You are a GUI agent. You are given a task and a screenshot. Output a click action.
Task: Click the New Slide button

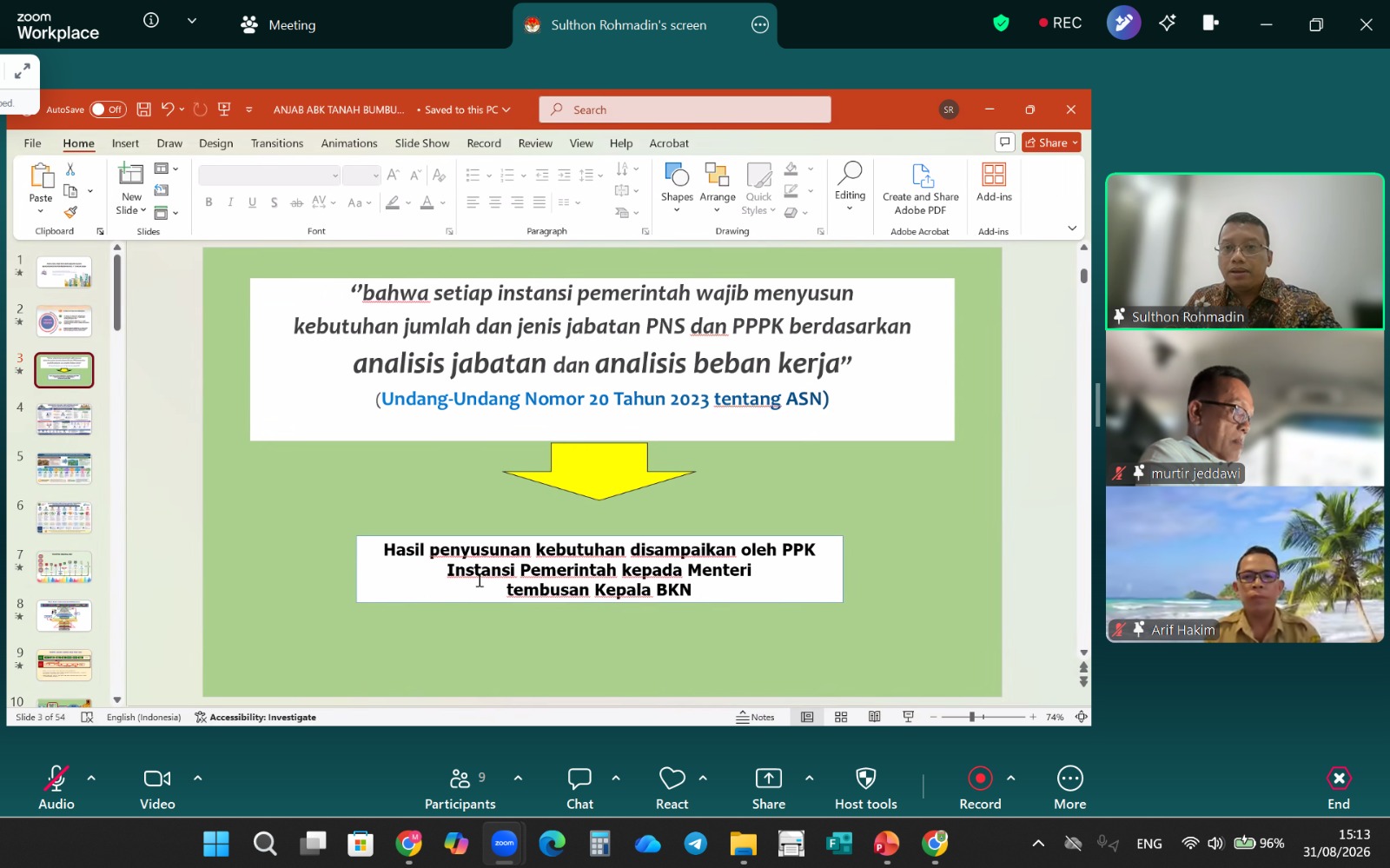pos(131,189)
